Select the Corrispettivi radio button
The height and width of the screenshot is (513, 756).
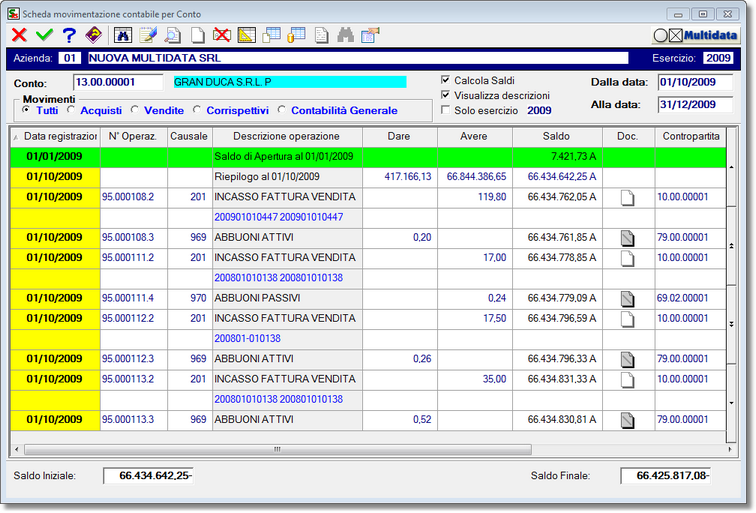click(197, 110)
